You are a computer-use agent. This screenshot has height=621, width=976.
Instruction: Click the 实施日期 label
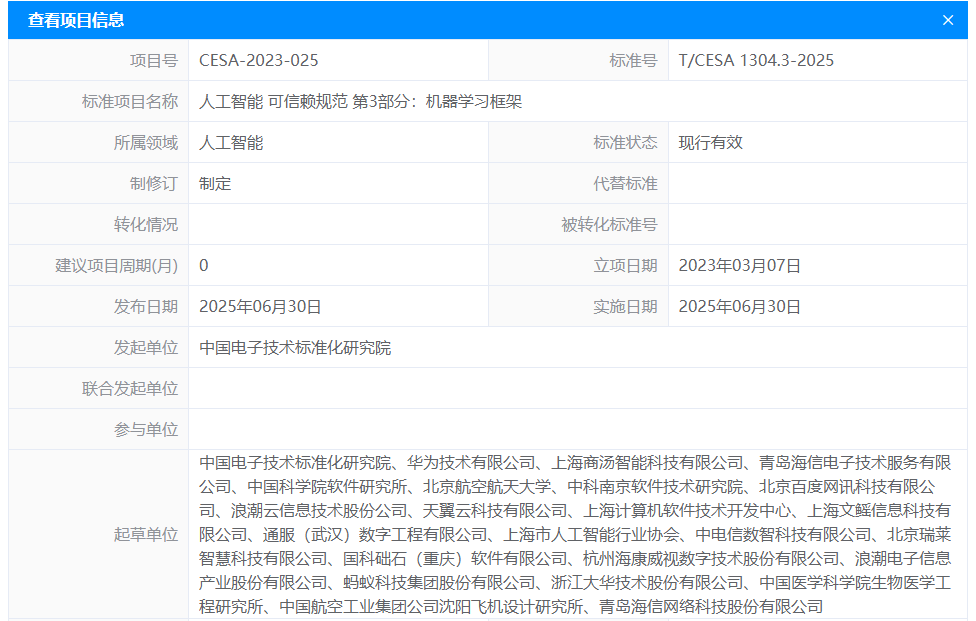tap(625, 307)
